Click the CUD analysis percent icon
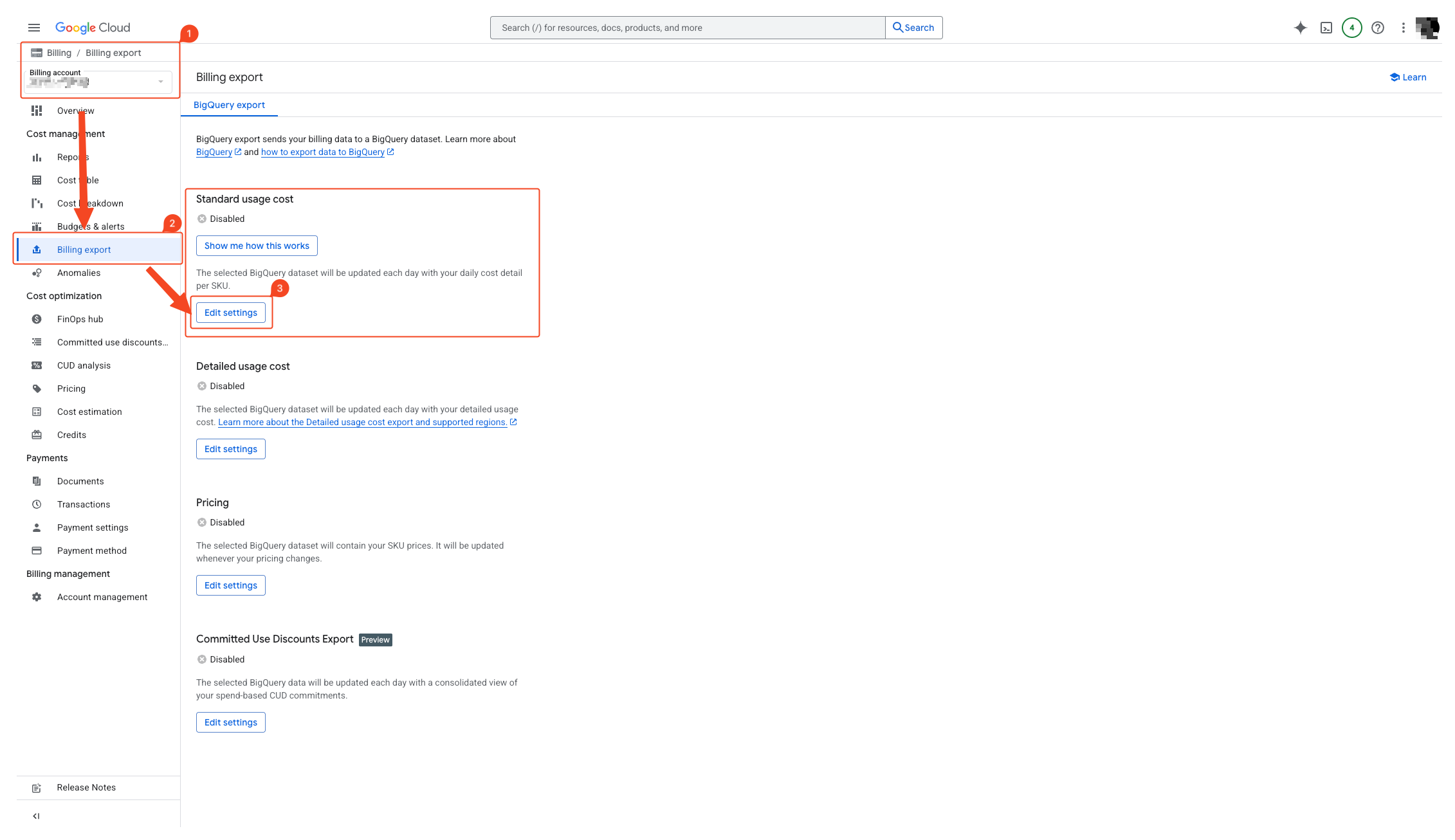The height and width of the screenshot is (840, 1455). 37,365
